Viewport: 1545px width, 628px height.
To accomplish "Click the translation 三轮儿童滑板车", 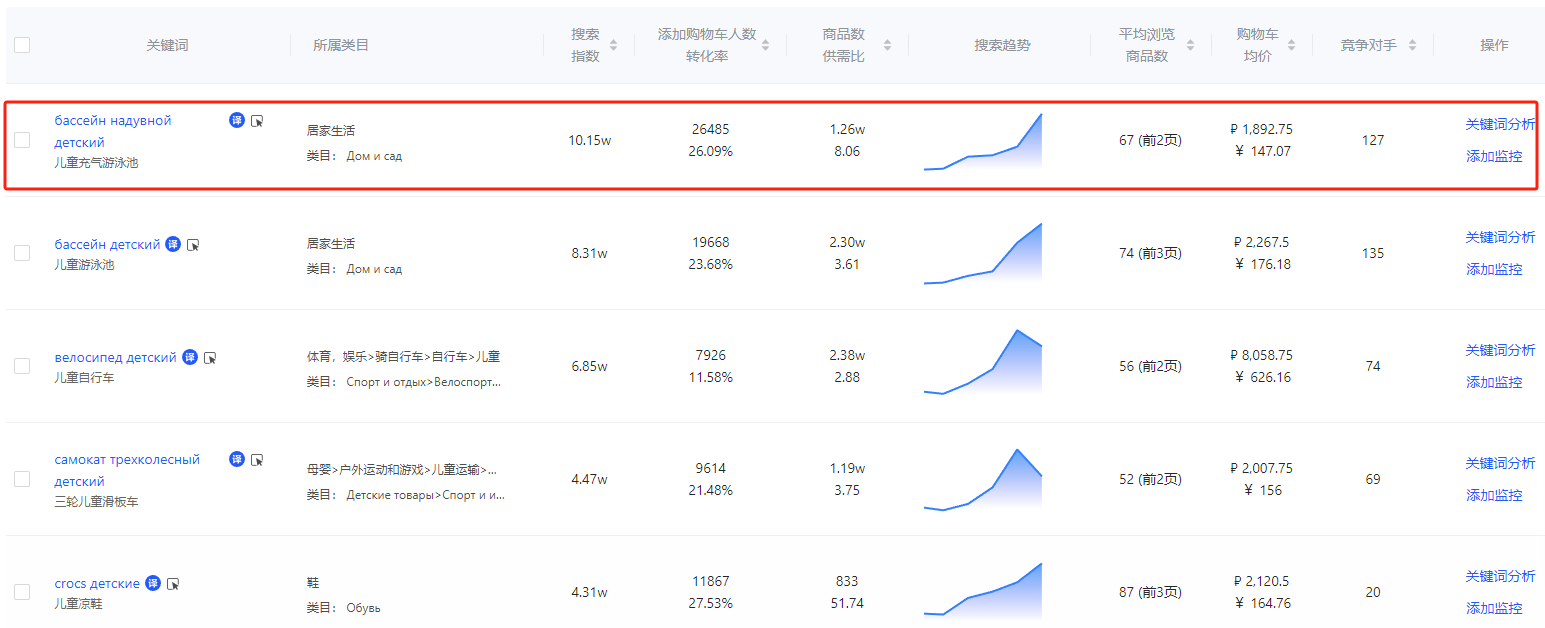I will 96,501.
